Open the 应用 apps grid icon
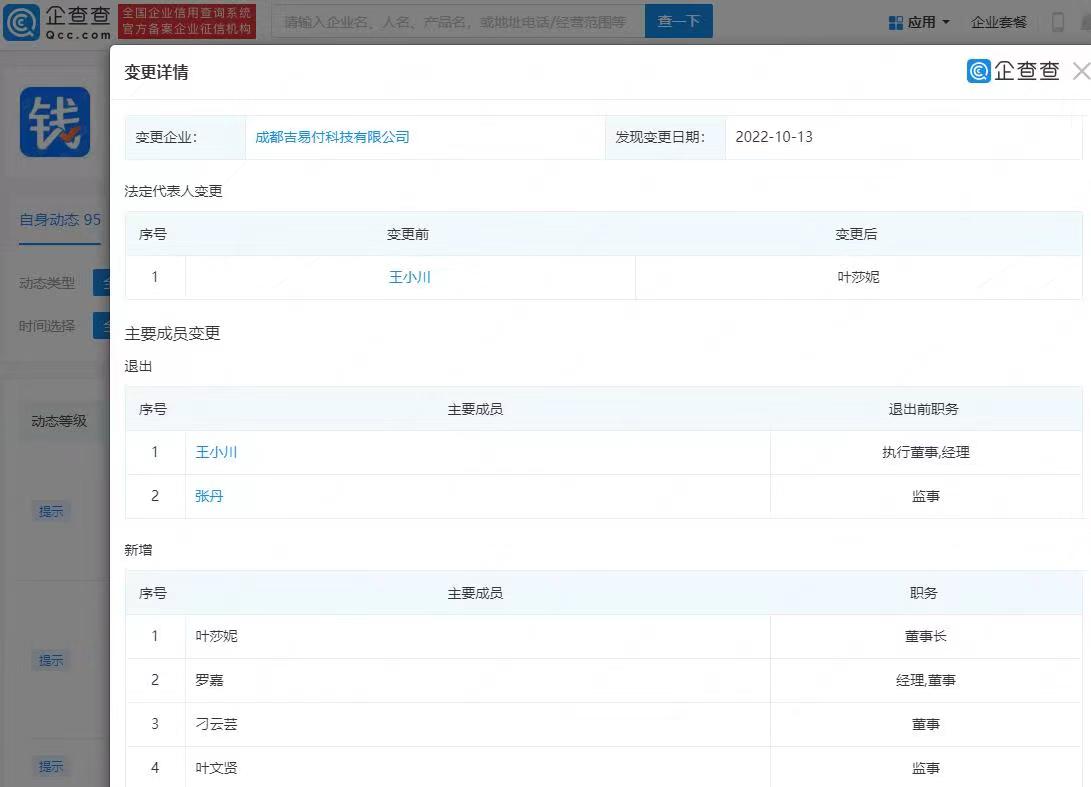 (895, 23)
